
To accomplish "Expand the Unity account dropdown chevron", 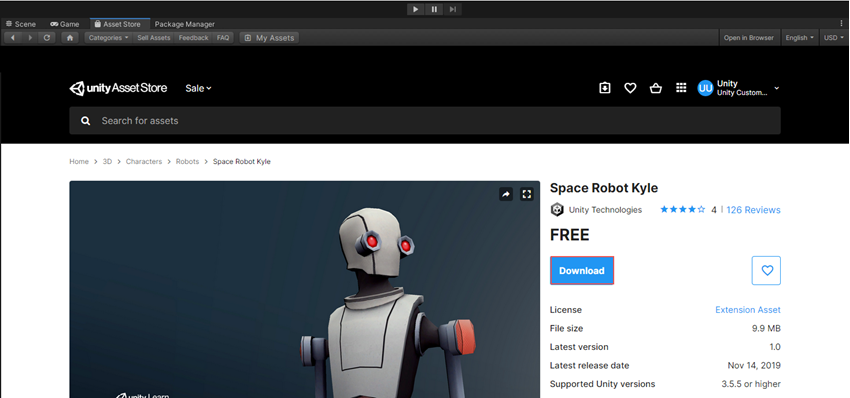I will click(x=776, y=88).
